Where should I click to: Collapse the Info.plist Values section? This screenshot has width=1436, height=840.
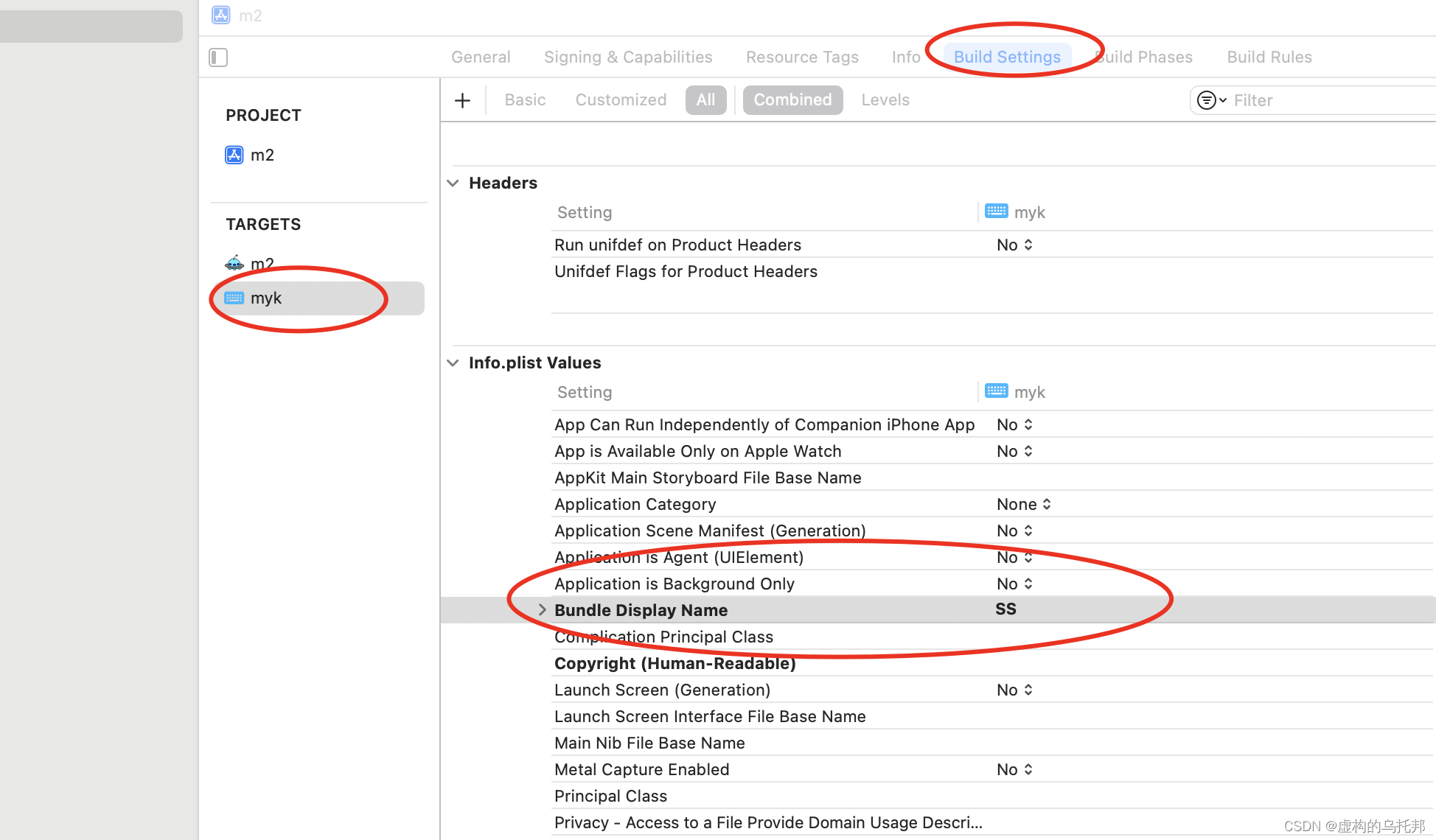453,363
